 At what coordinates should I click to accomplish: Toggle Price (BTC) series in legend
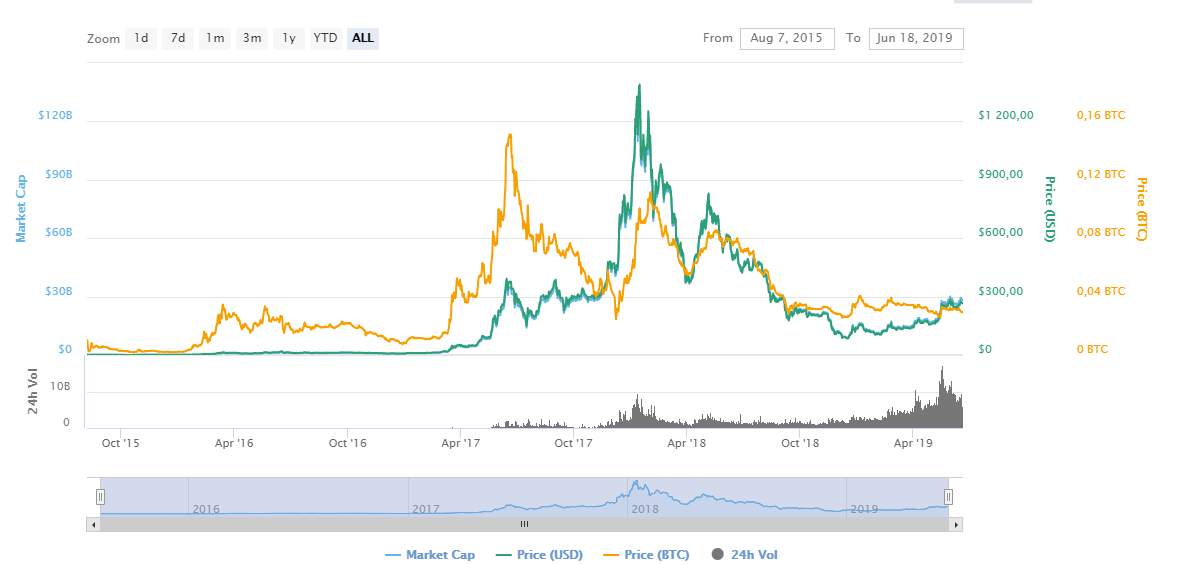point(646,555)
